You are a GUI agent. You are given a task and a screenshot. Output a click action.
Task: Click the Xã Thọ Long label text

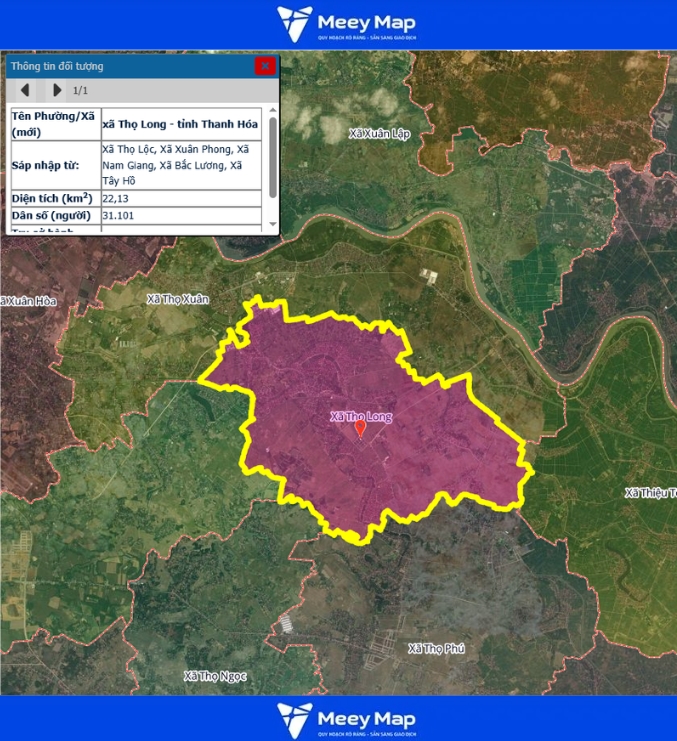tap(361, 416)
